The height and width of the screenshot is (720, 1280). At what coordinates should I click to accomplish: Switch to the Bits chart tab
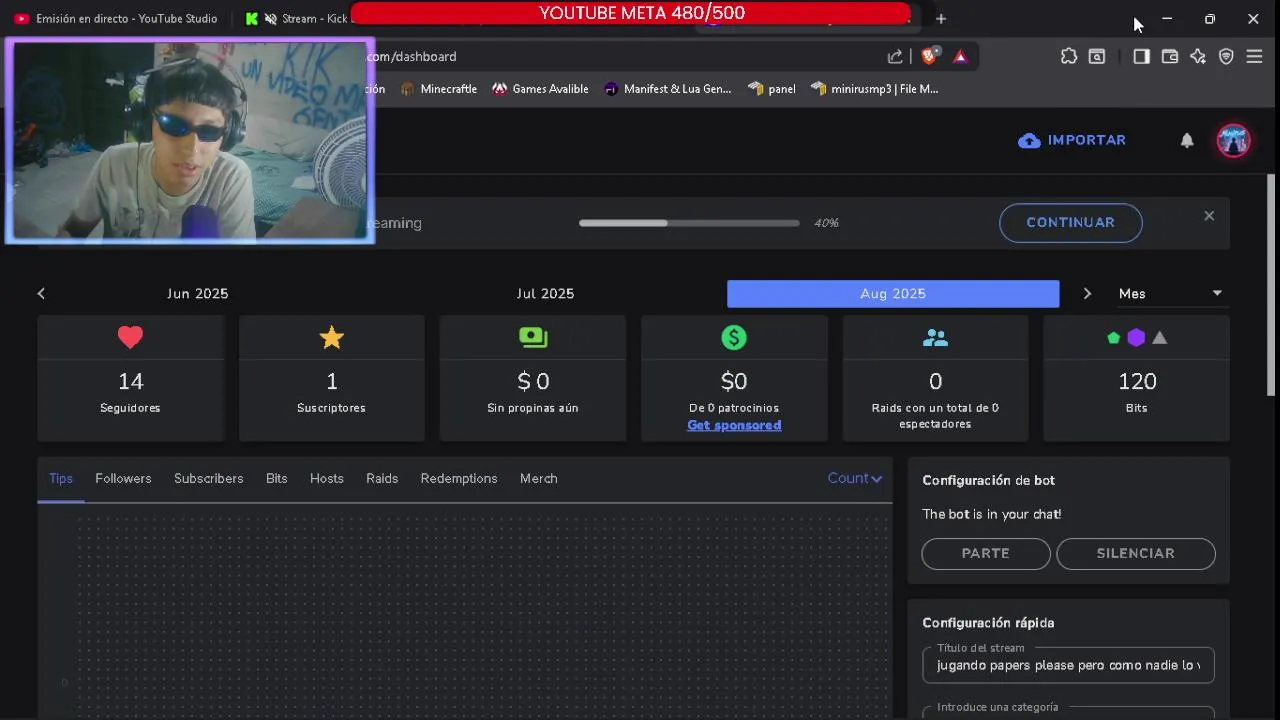pos(277,478)
